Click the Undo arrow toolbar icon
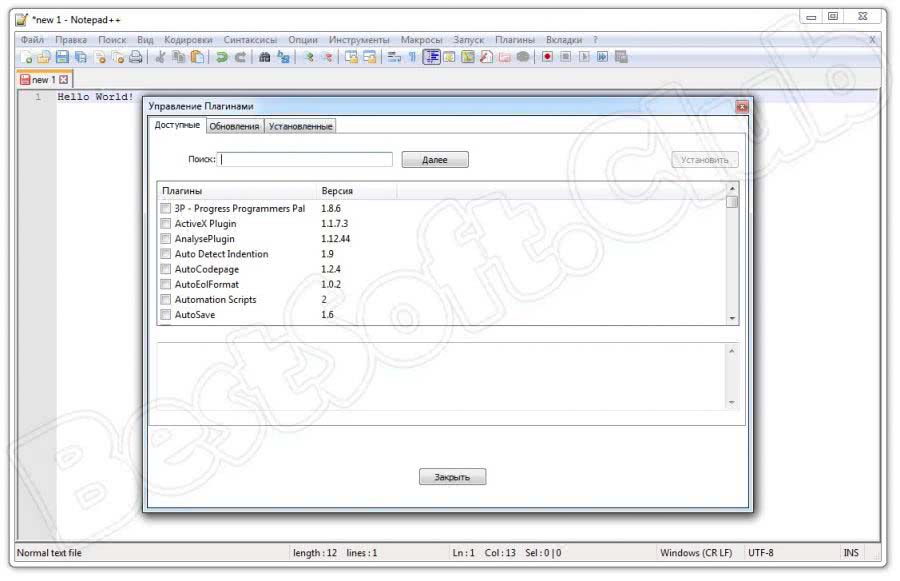The width and height of the screenshot is (900, 581). pos(222,57)
